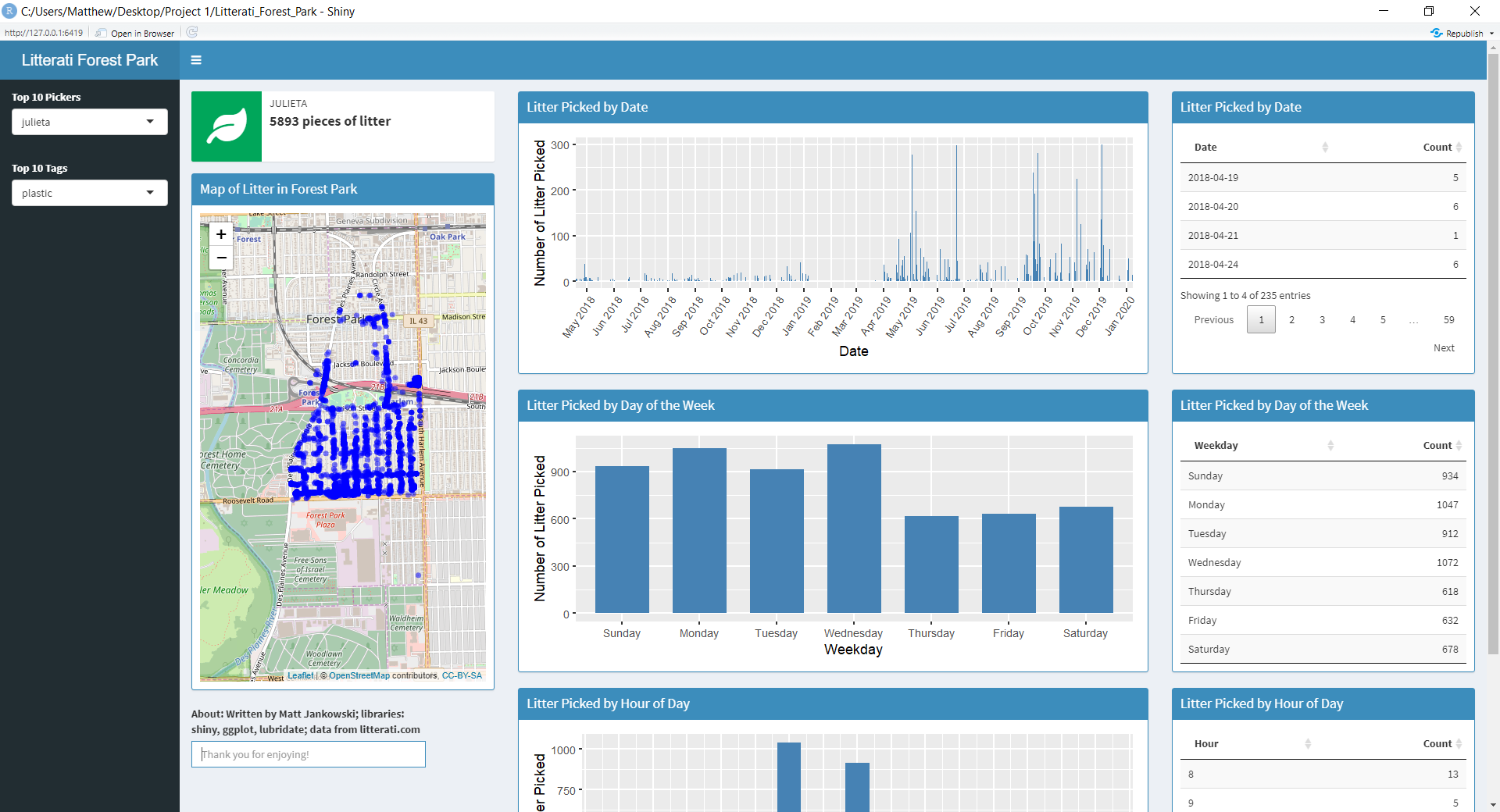
Task: Click the Saturday row in weekday table
Action: 1323,650
